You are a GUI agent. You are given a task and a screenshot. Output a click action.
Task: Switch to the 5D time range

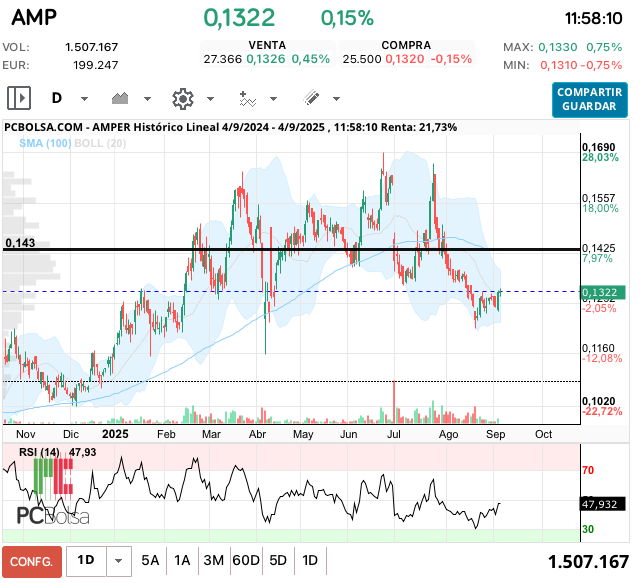278,560
